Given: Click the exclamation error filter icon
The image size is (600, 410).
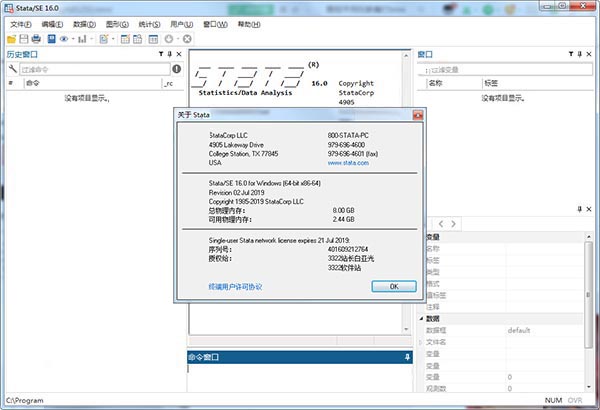Looking at the screenshot, I should click(177, 69).
